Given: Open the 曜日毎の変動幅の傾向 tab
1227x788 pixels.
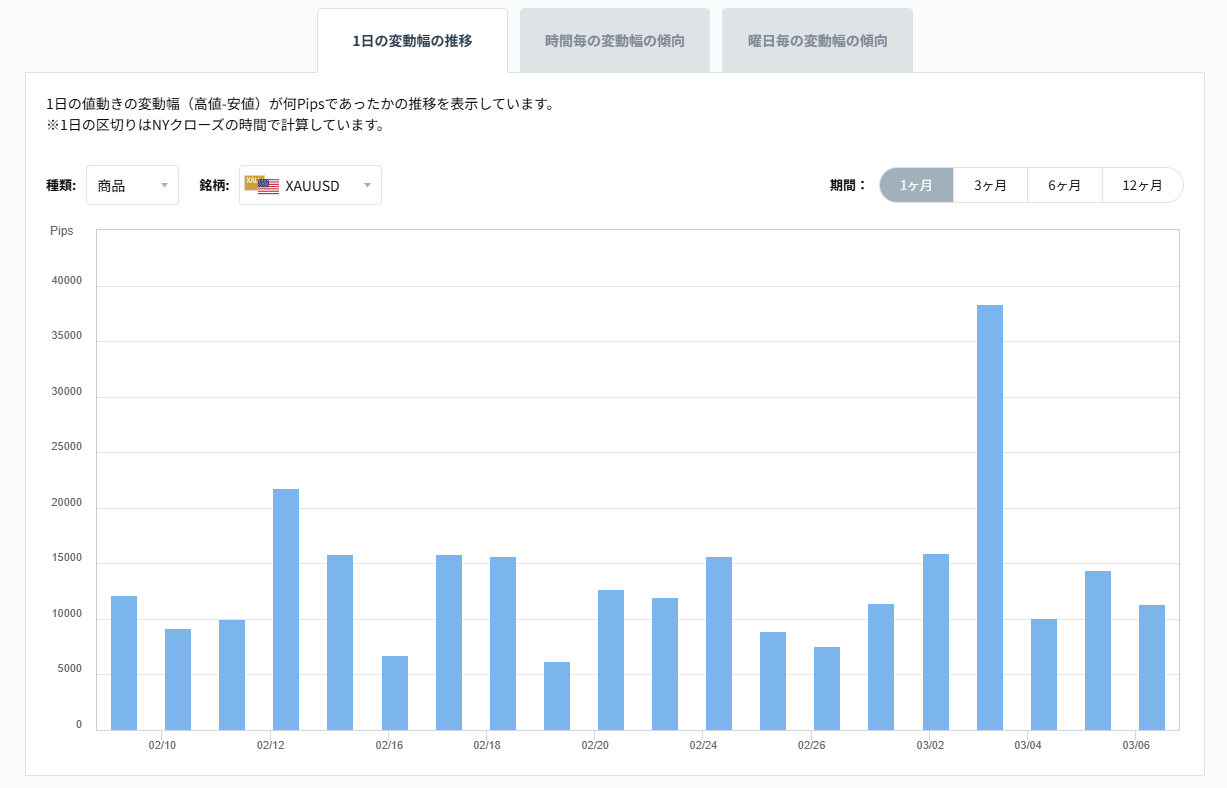Looking at the screenshot, I should click(816, 39).
